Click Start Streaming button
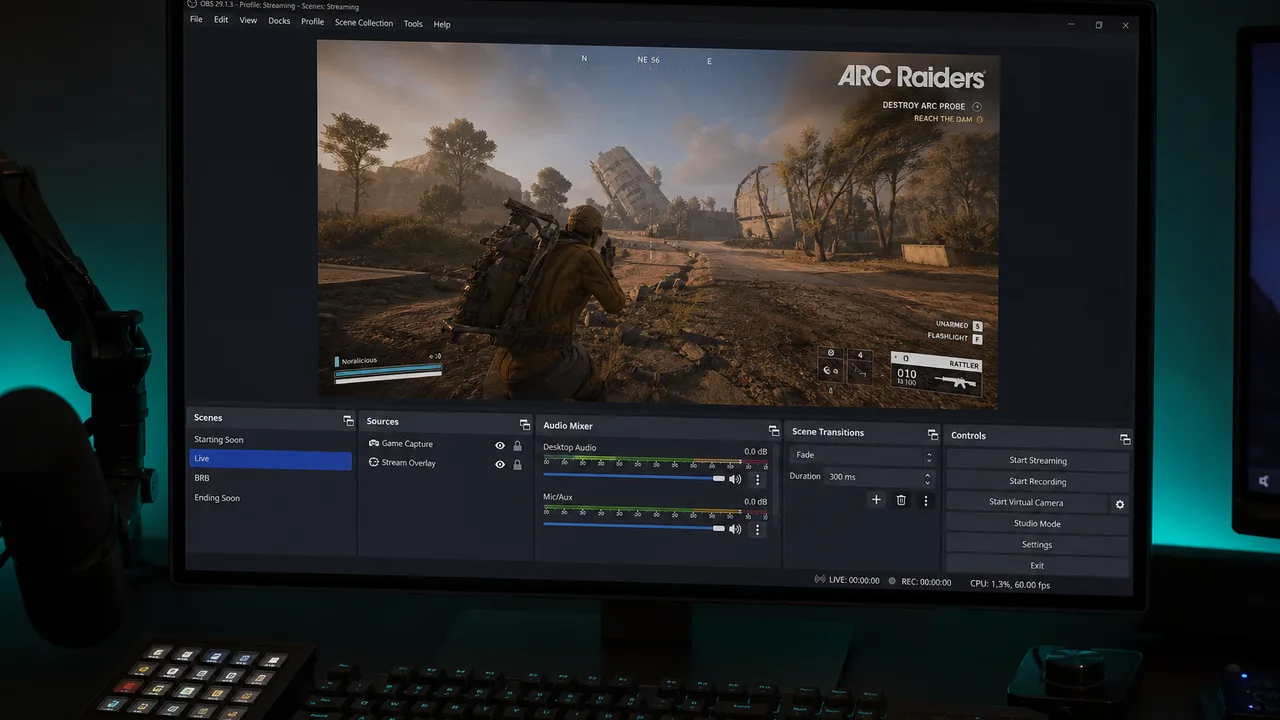The width and height of the screenshot is (1280, 720). point(1038,461)
